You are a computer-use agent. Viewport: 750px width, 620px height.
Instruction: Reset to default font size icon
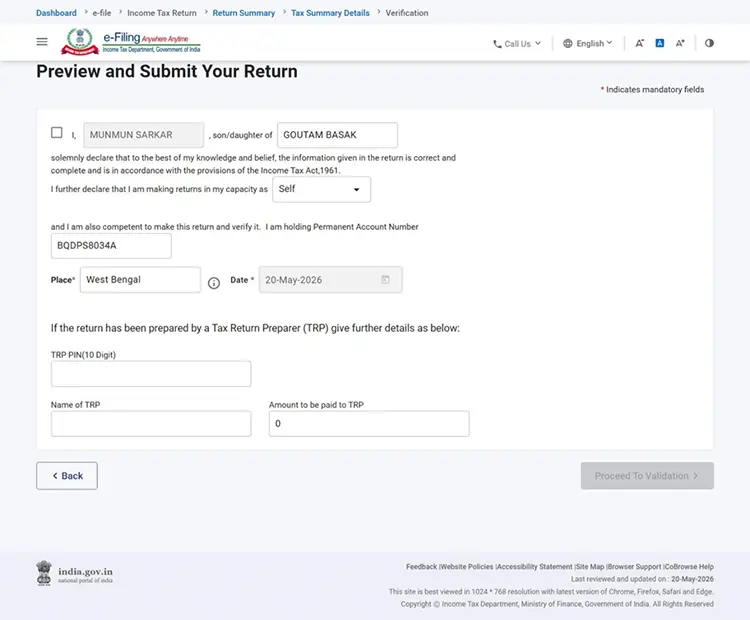[660, 43]
